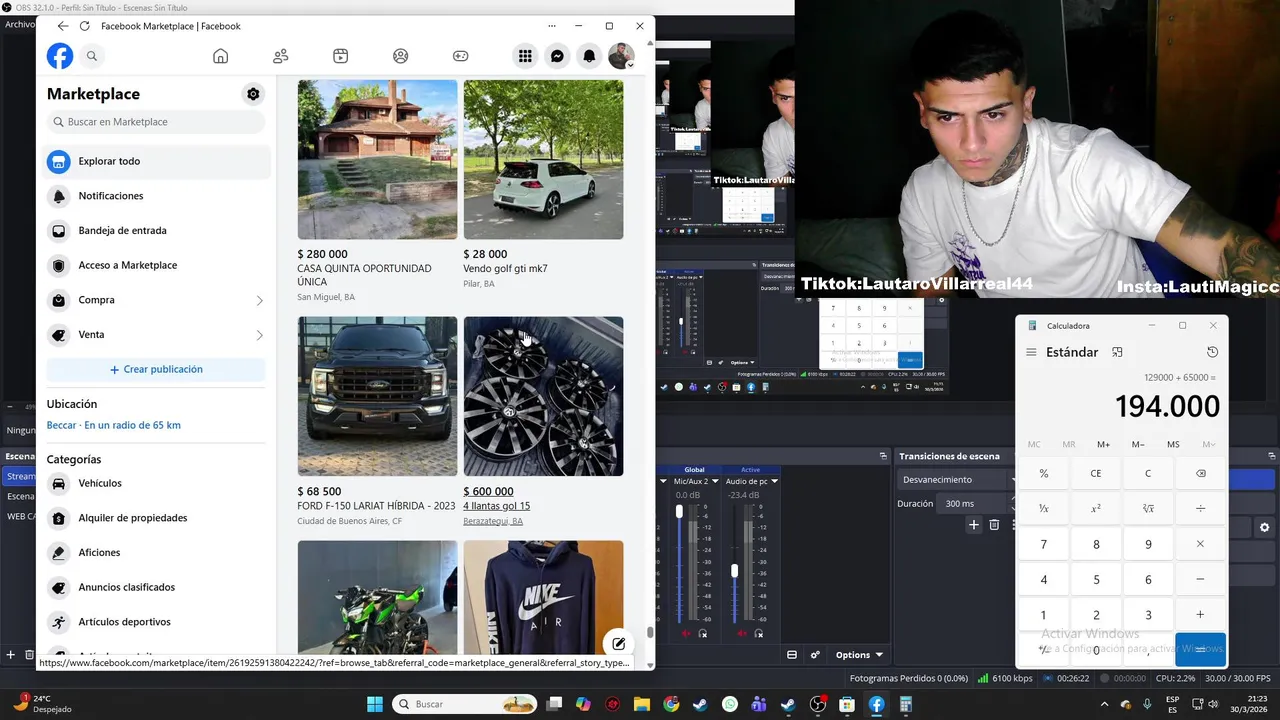Image resolution: width=1280 pixels, height=720 pixels.
Task: Click Facebook page vertical scrollbar
Action: pos(650,632)
